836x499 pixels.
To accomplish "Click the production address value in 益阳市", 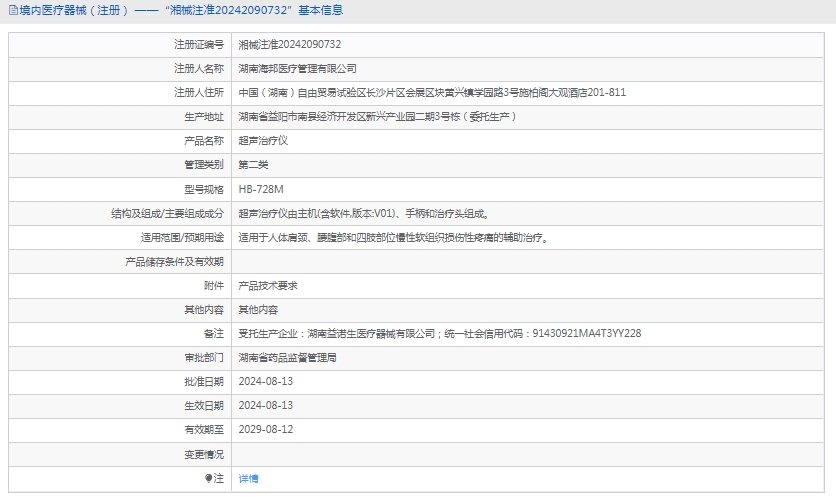I will tap(377, 117).
